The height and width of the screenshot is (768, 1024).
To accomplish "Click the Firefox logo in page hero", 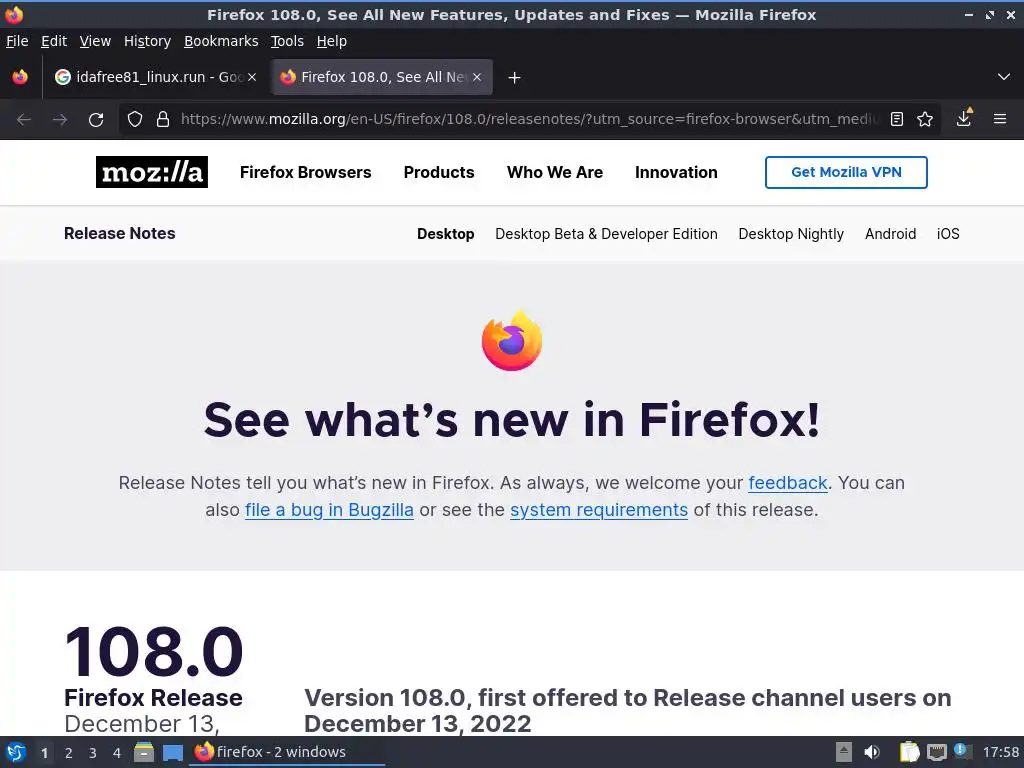I will click(512, 340).
